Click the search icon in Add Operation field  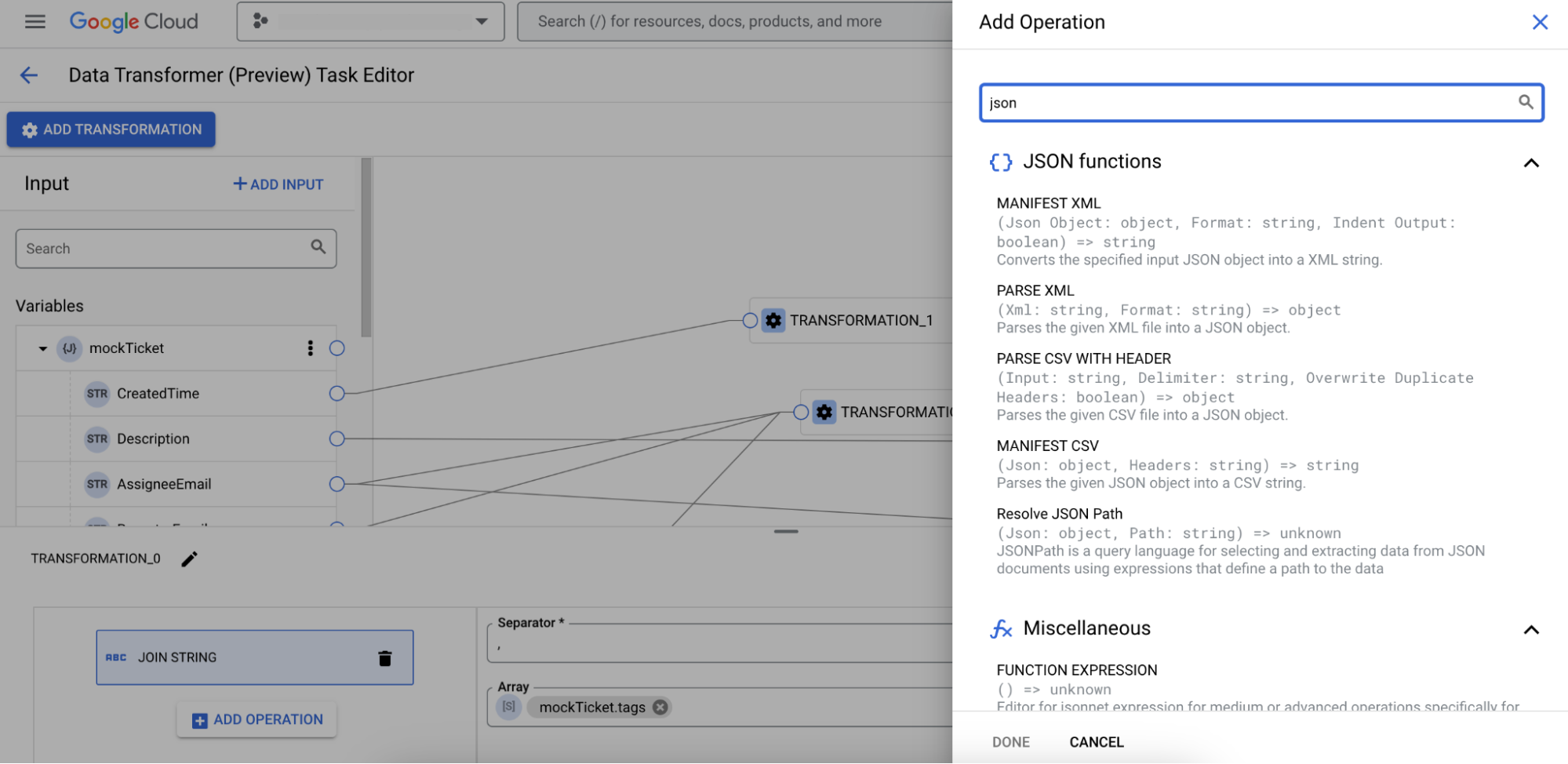pos(1526,102)
